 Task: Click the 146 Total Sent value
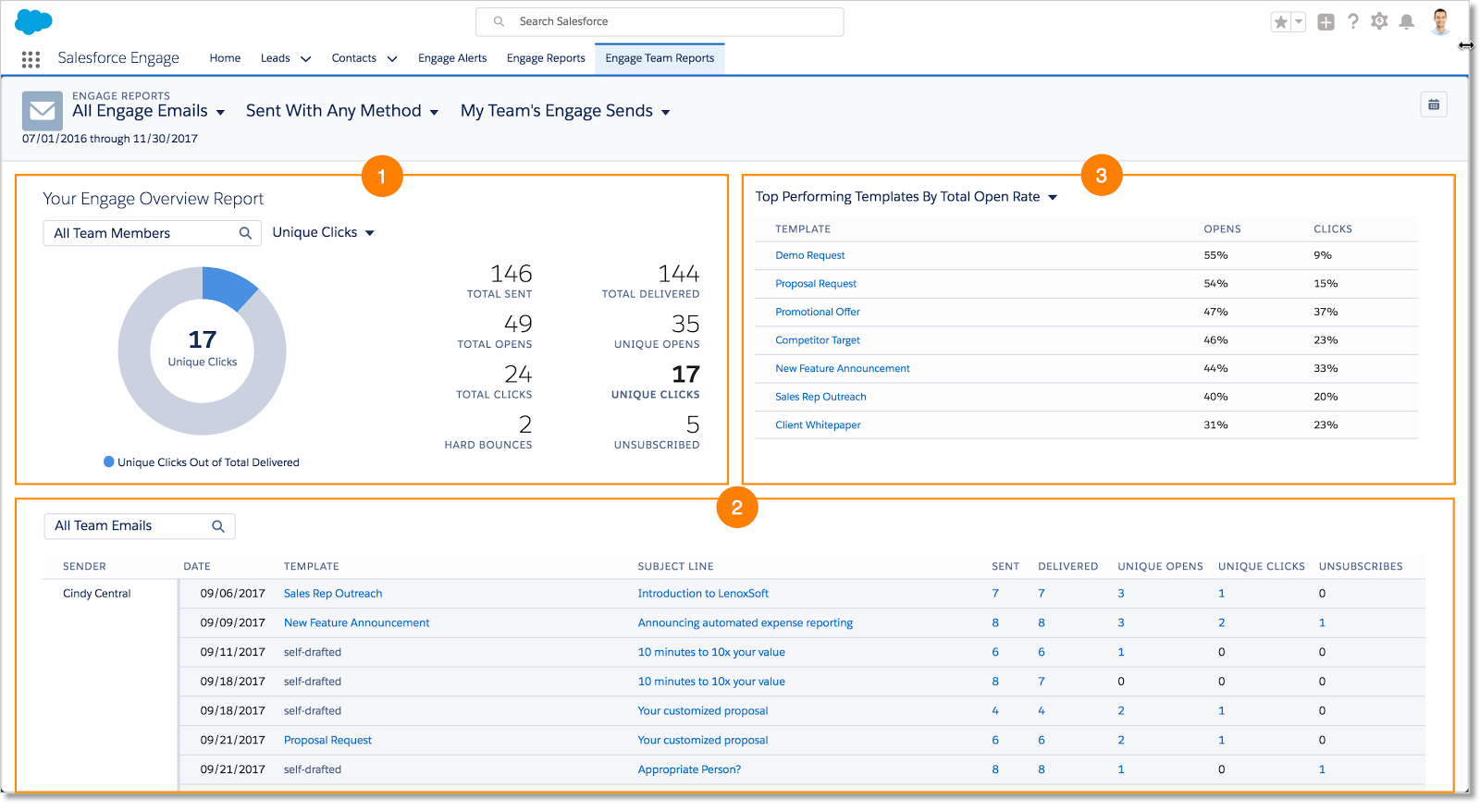pyautogui.click(x=512, y=274)
